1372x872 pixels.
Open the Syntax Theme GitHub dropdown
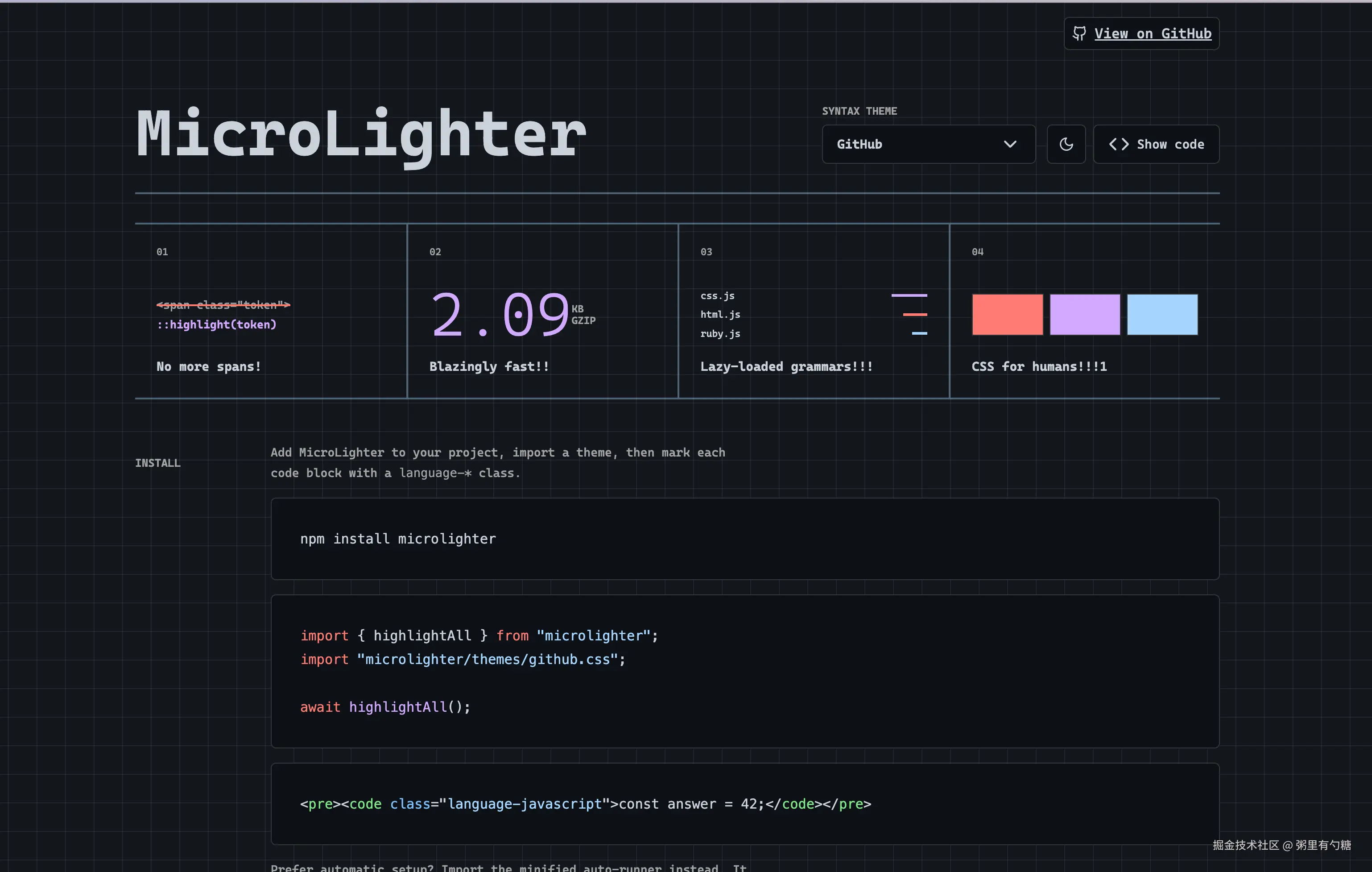pos(928,144)
